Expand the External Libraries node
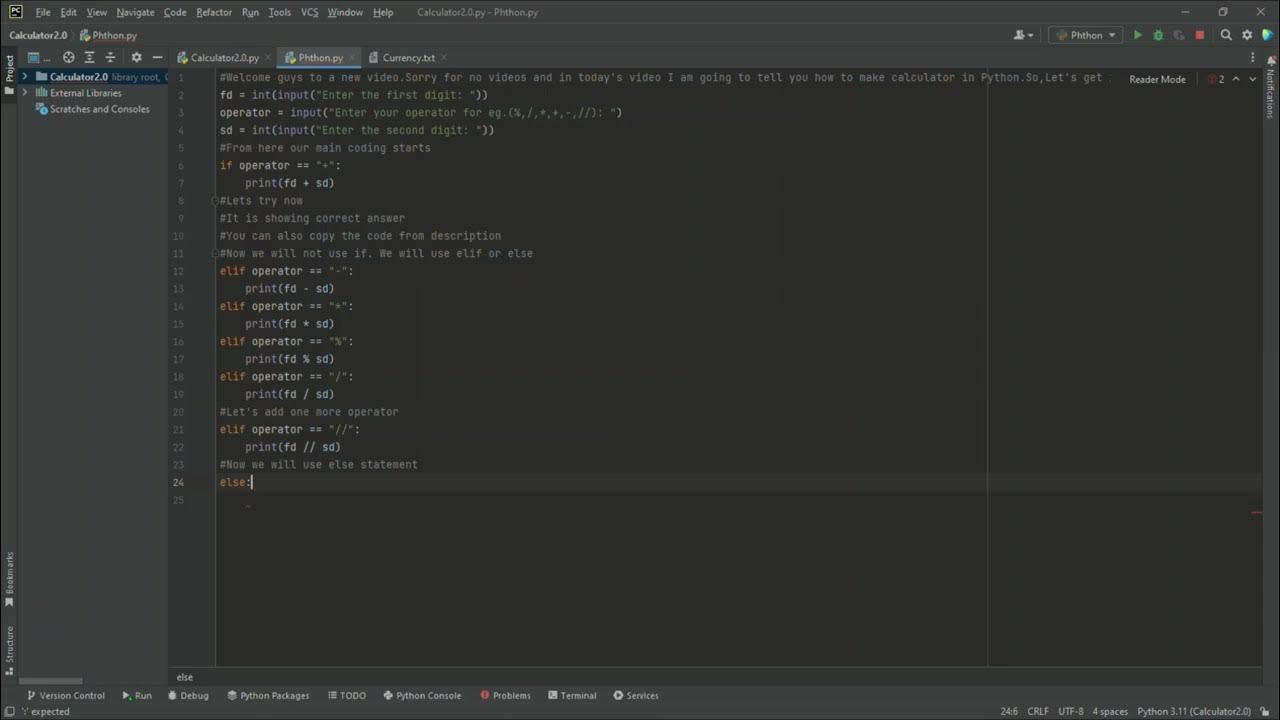 (25, 93)
